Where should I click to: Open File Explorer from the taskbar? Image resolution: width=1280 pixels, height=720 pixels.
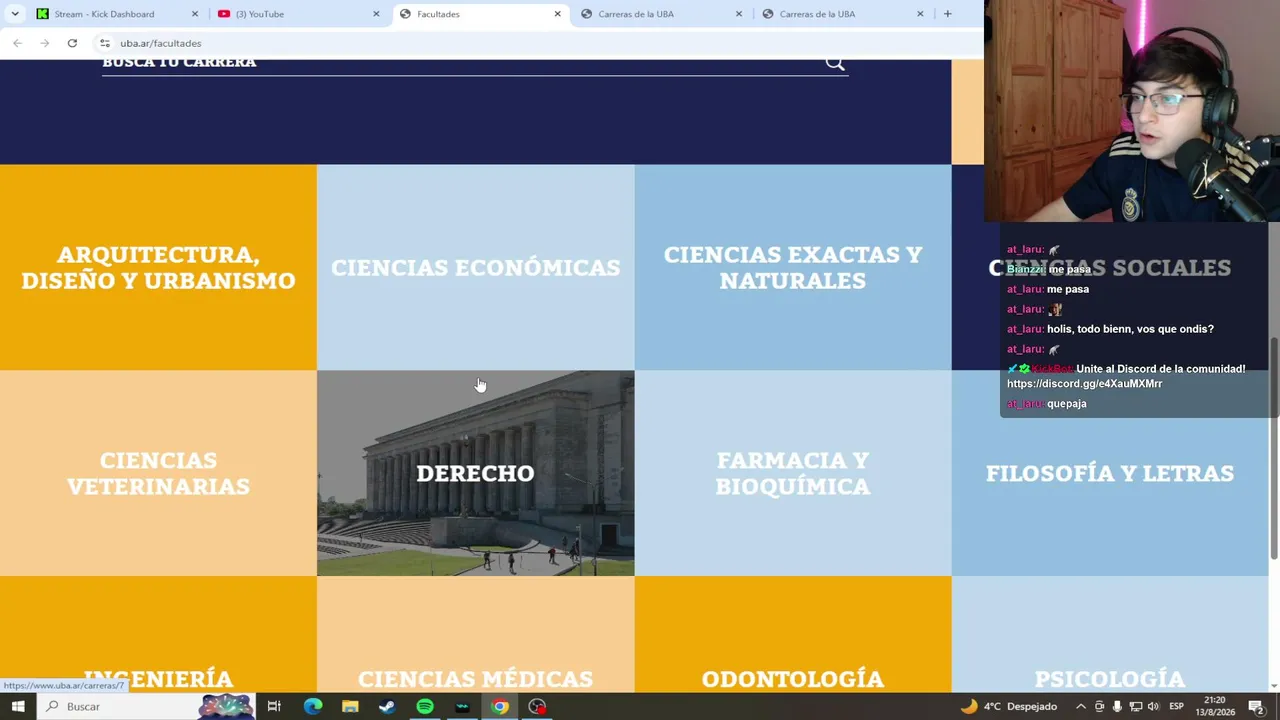pyautogui.click(x=350, y=706)
